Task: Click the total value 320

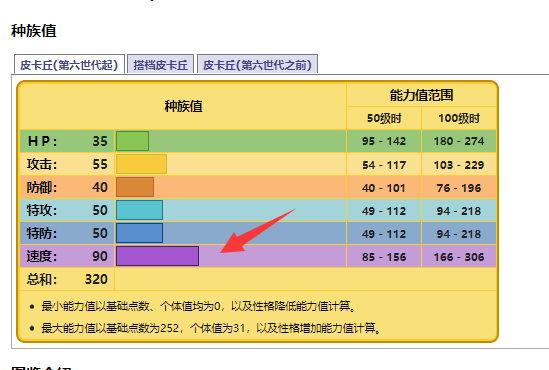Action: click(96, 279)
